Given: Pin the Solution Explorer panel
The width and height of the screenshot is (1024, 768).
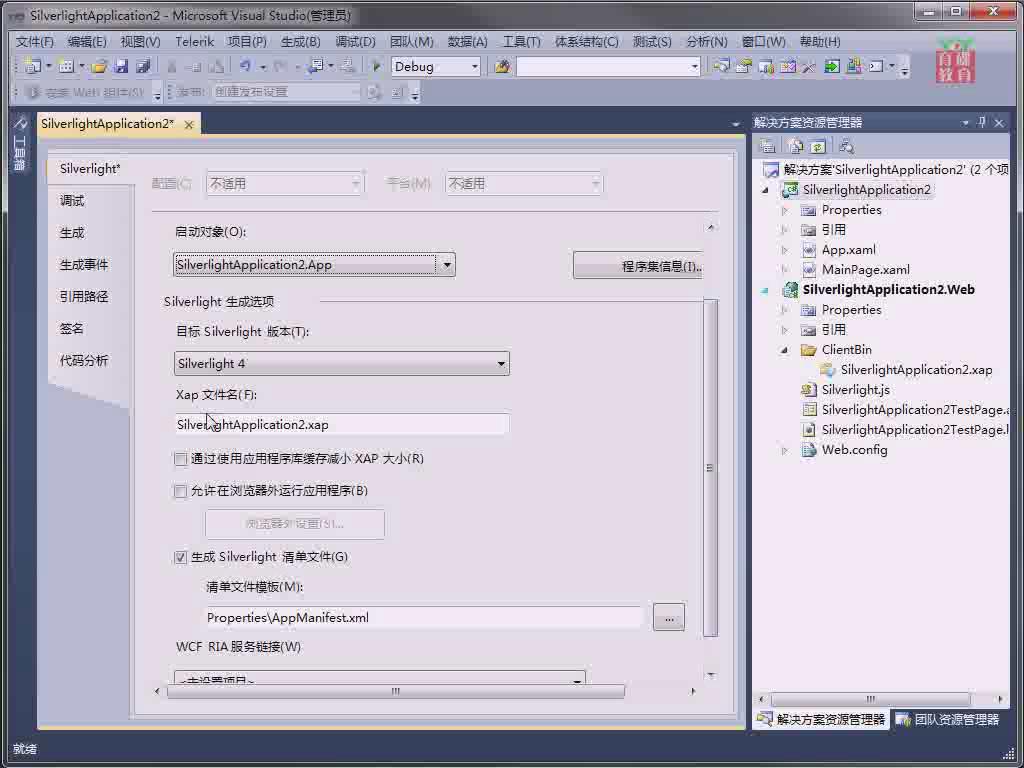Looking at the screenshot, I should (982, 122).
